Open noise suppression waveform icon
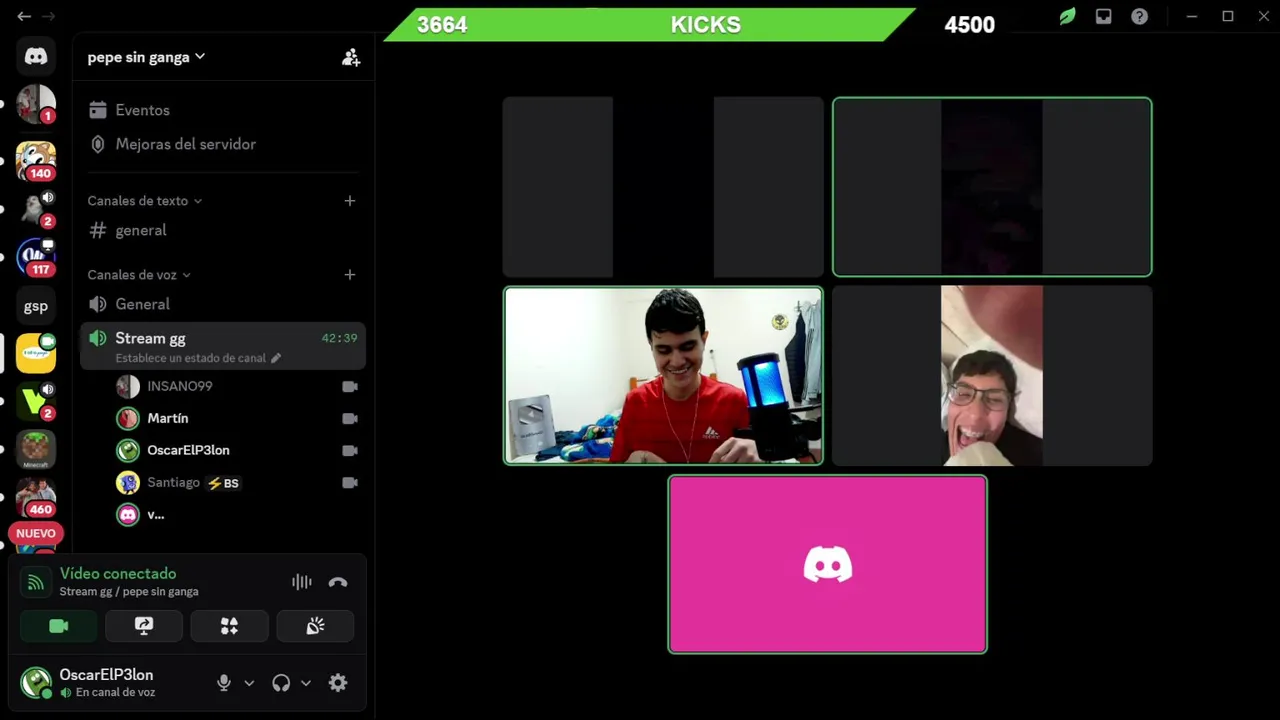Image resolution: width=1280 pixels, height=720 pixels. tap(301, 582)
